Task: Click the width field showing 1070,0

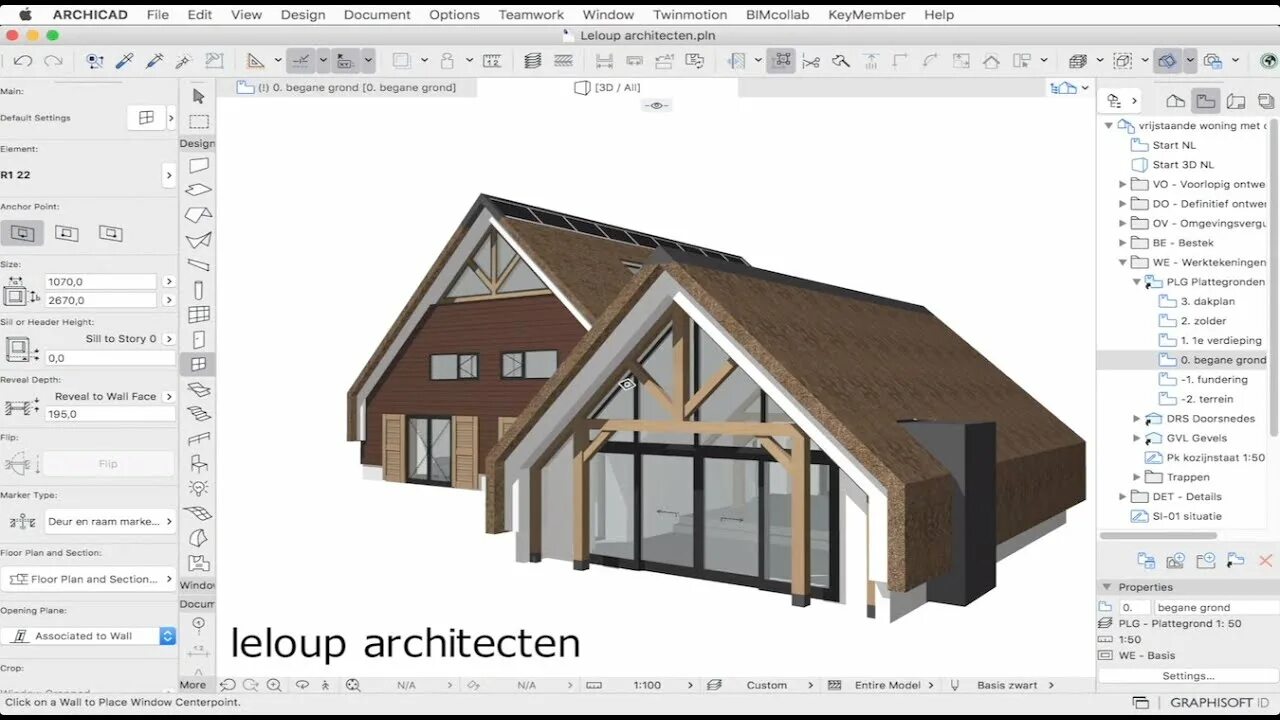Action: (101, 282)
